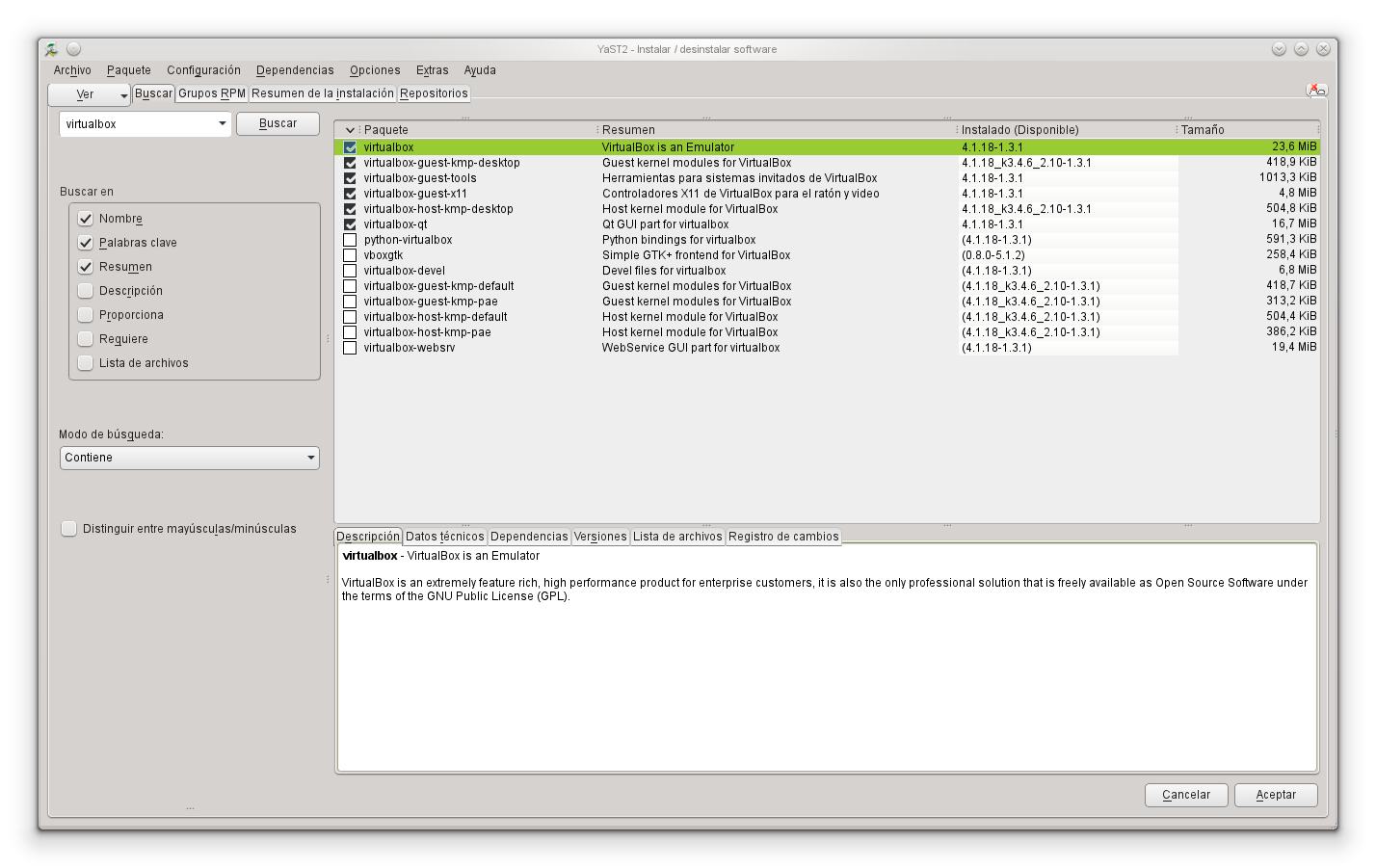Switch to the Buscar tab
Screen dimensions: 1376x868
tap(153, 93)
